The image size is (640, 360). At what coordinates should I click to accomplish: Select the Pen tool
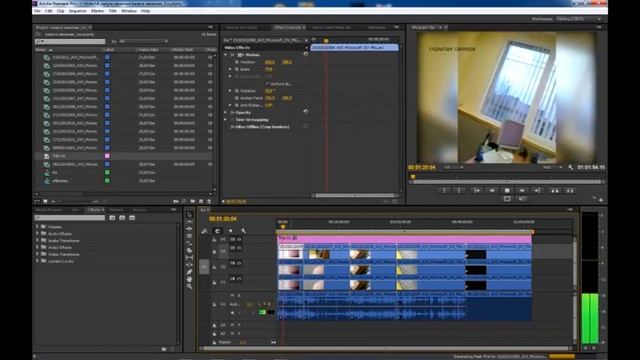[189, 272]
